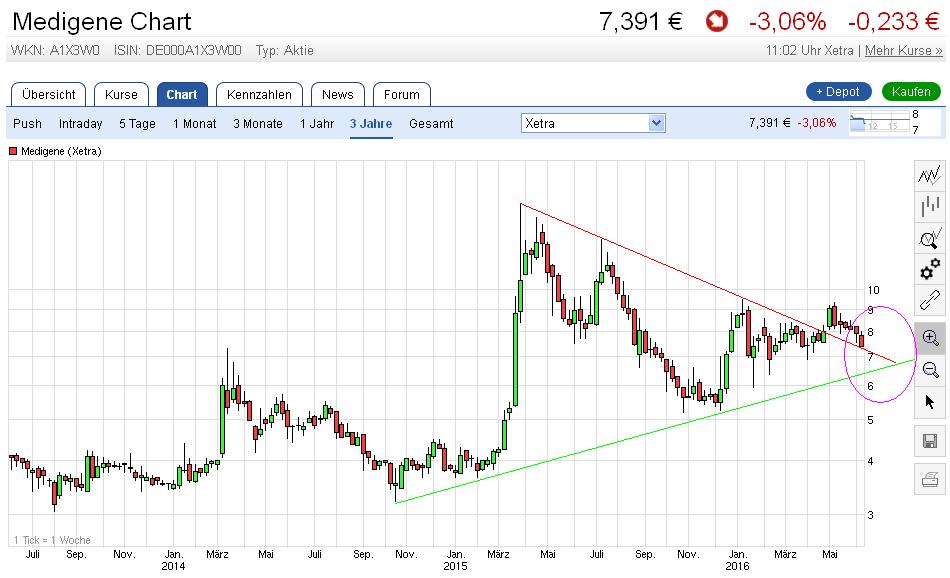This screenshot has height=578, width=950.
Task: Save the chart with diskette icon
Action: [x=929, y=440]
